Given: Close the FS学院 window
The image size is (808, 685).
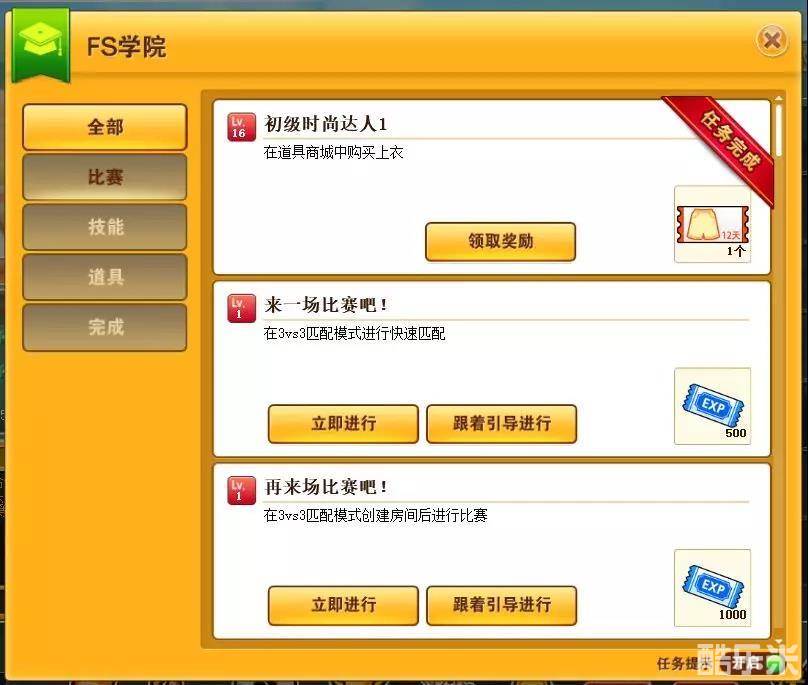Looking at the screenshot, I should click(771, 40).
